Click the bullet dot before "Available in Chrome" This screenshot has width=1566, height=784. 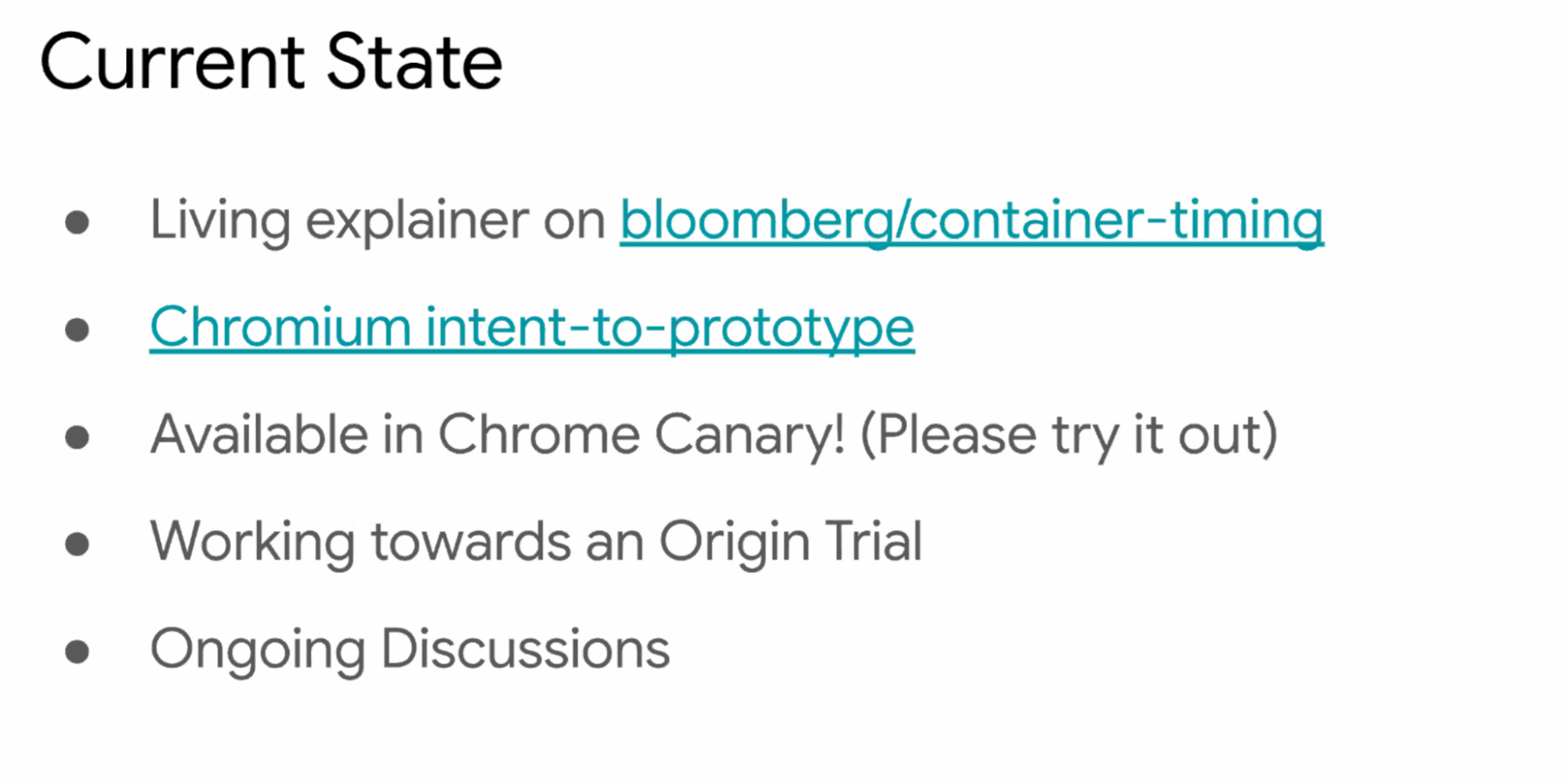[x=77, y=437]
